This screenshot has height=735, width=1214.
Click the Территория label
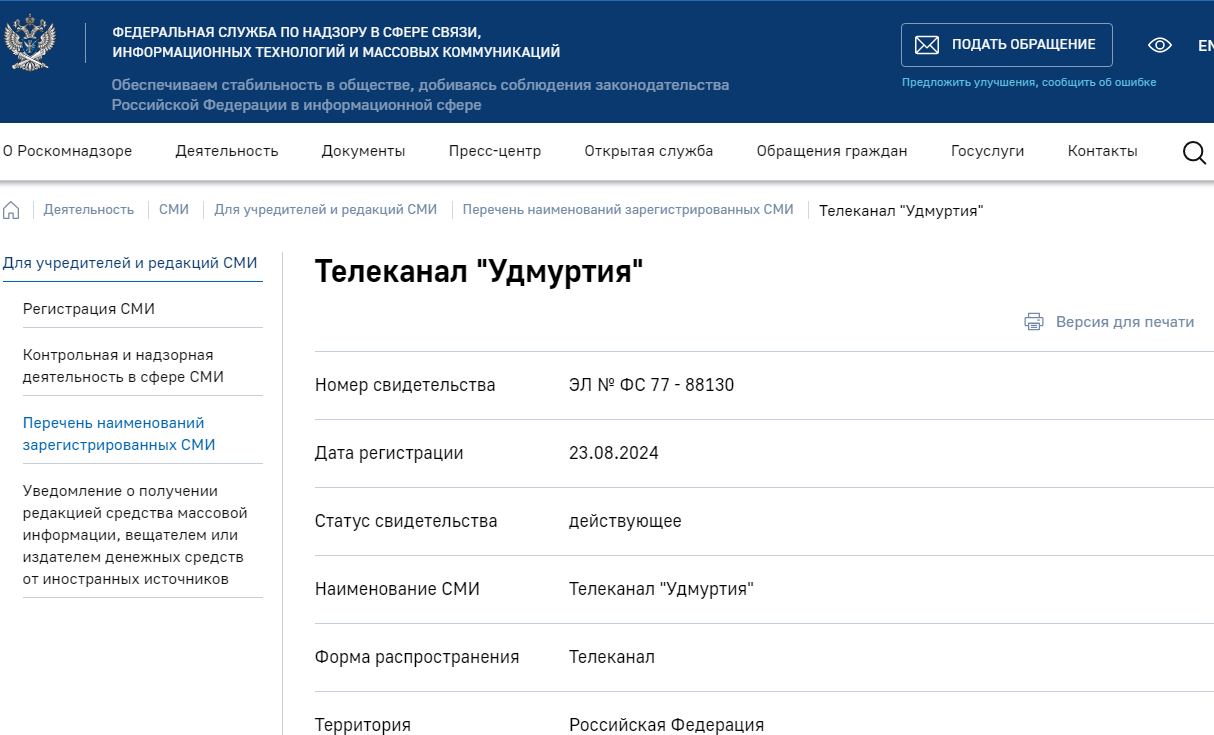pos(363,725)
